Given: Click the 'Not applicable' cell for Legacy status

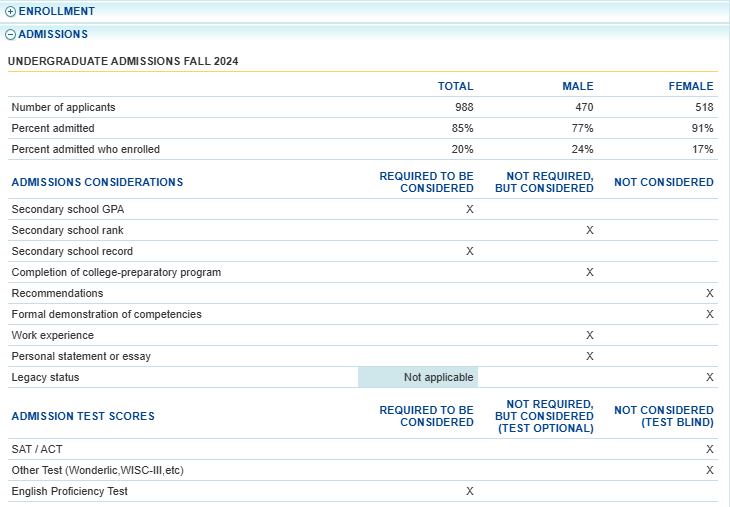Looking at the screenshot, I should (x=418, y=377).
